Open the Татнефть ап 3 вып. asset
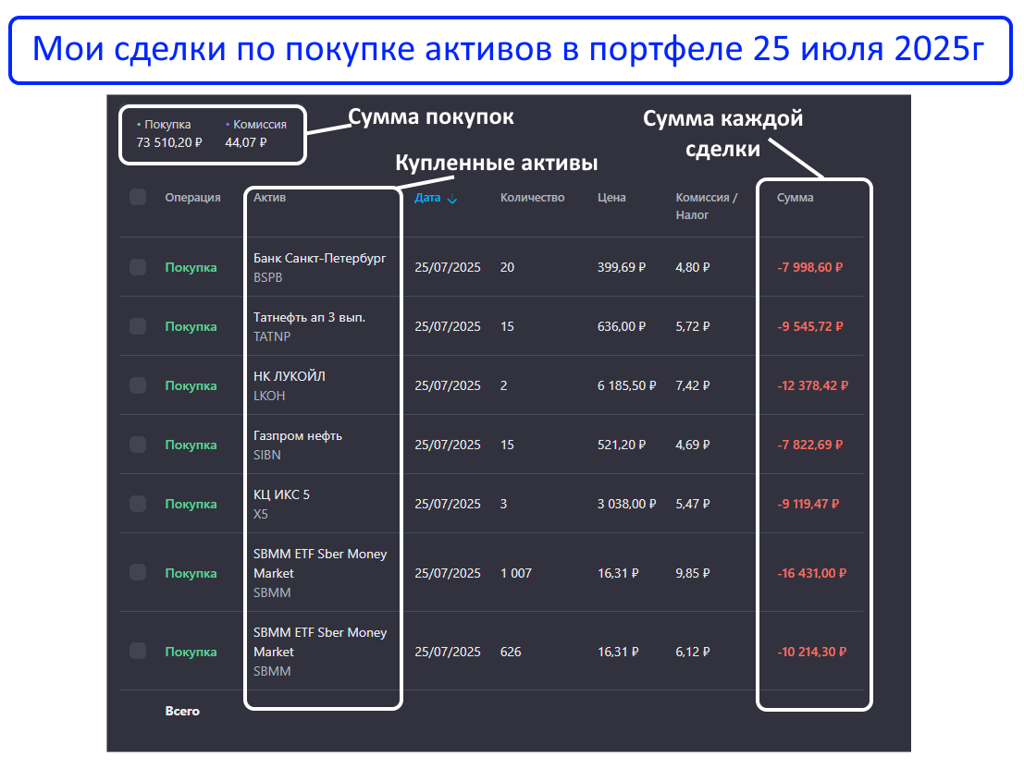This screenshot has height=781, width=1024. pos(309,317)
